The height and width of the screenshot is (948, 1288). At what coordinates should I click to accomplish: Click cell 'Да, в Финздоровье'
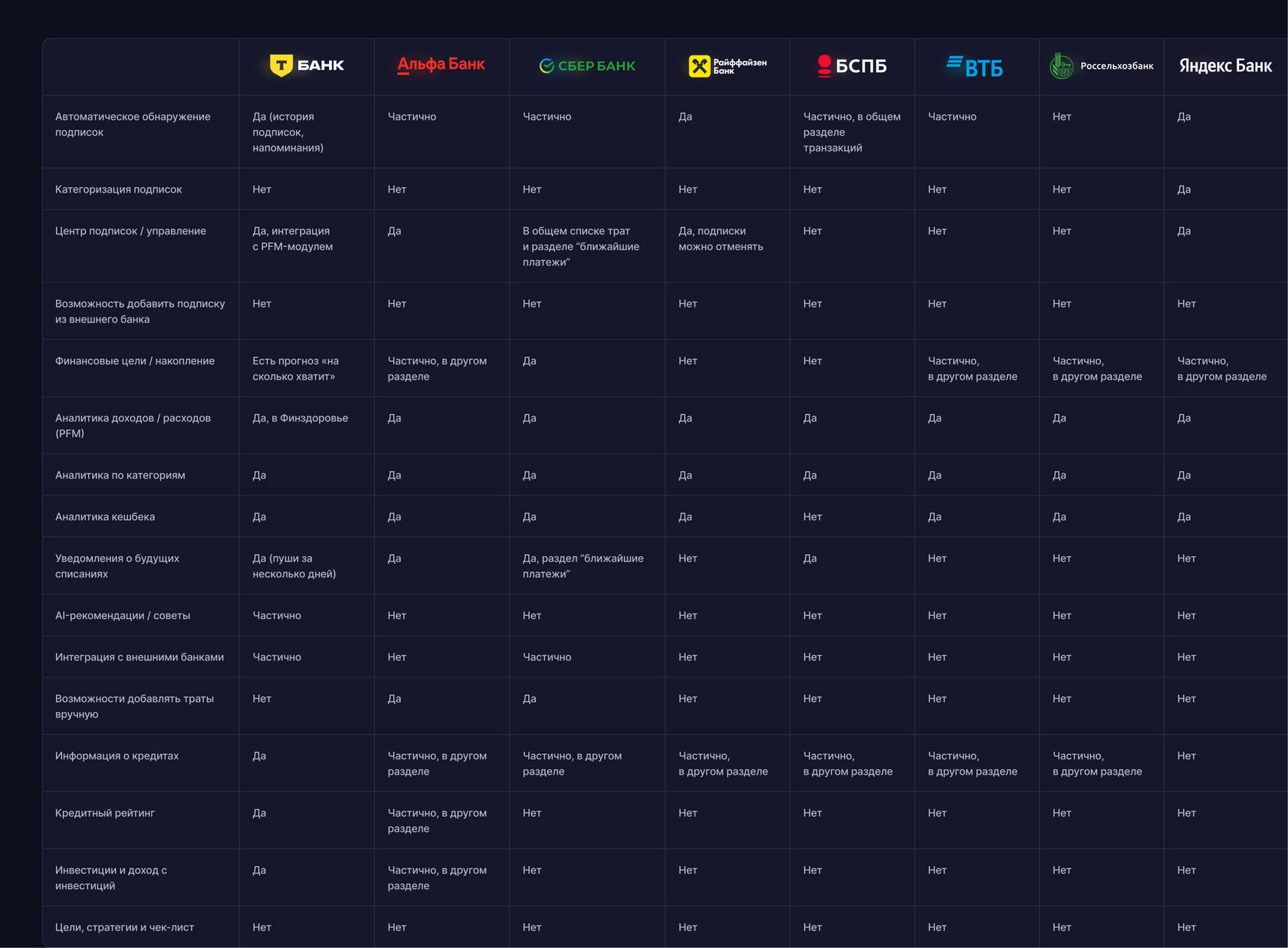pyautogui.click(x=301, y=418)
